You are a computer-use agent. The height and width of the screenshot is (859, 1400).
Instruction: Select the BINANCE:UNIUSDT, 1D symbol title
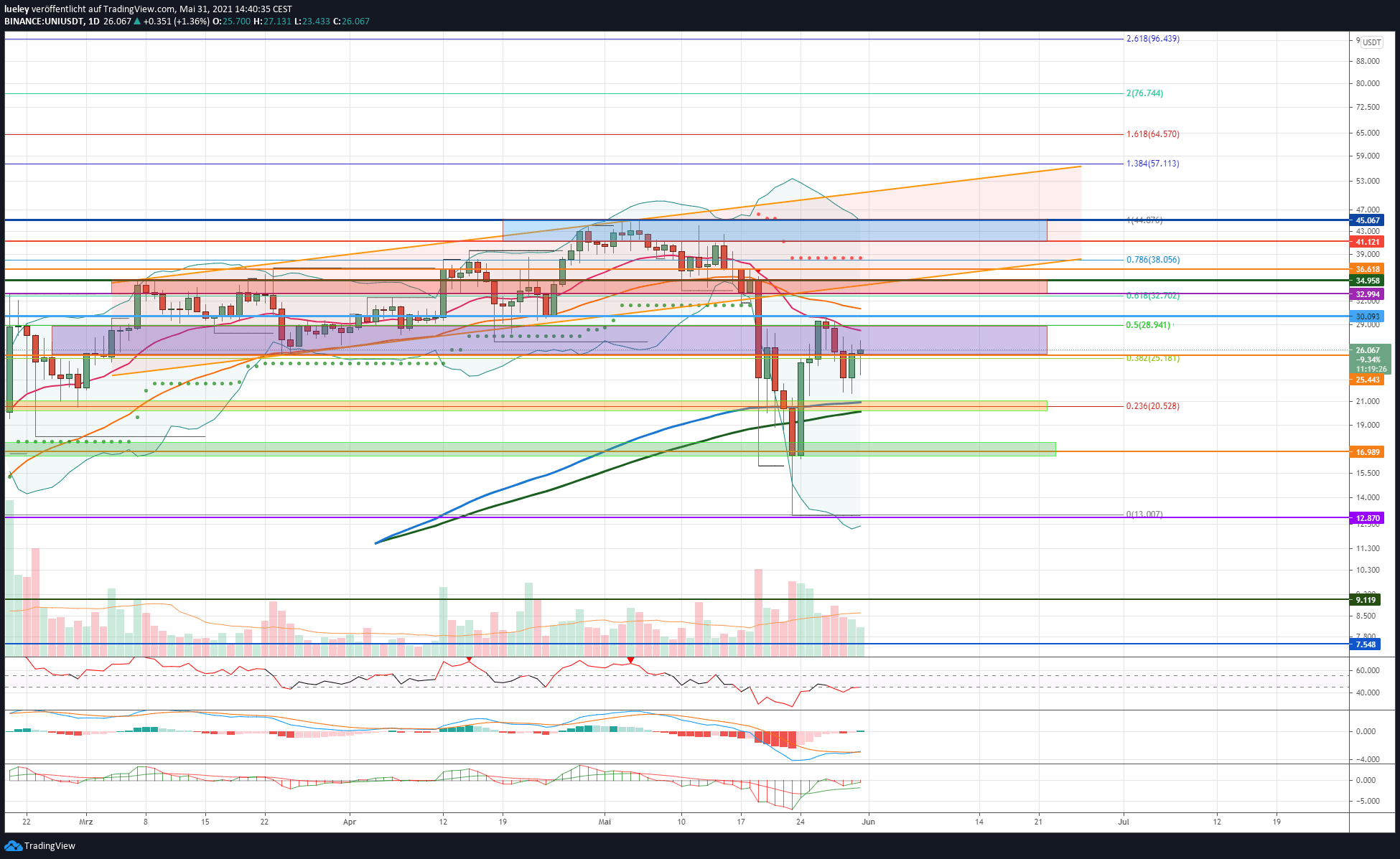(x=52, y=22)
